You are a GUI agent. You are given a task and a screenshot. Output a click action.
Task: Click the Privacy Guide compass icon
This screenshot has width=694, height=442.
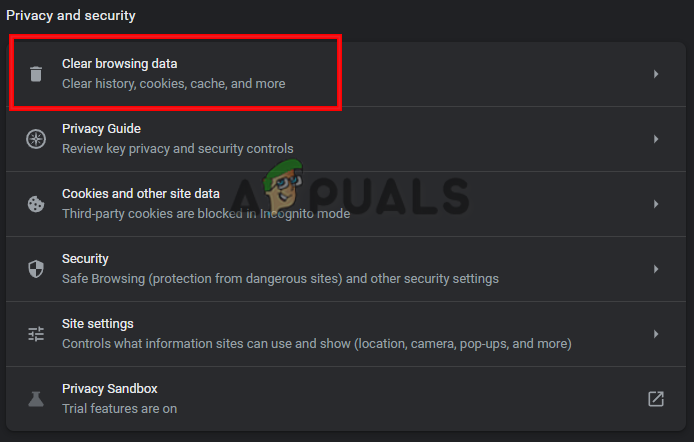click(36, 139)
